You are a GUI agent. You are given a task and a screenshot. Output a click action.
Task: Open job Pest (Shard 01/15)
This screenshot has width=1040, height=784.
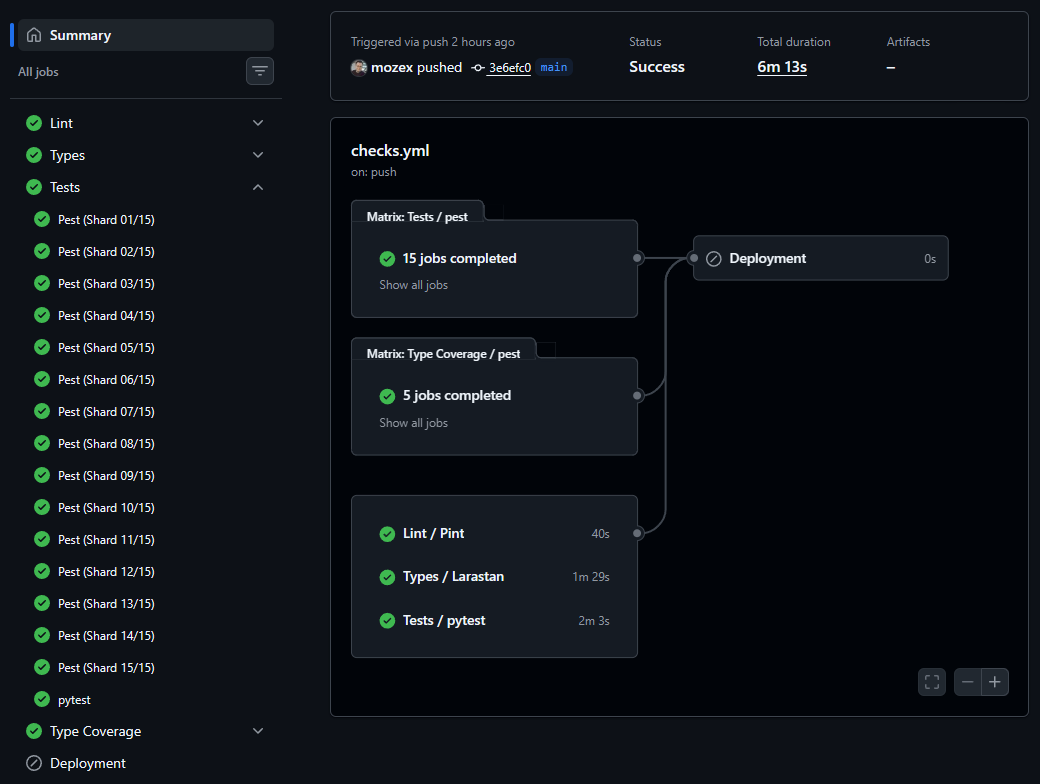(x=106, y=220)
